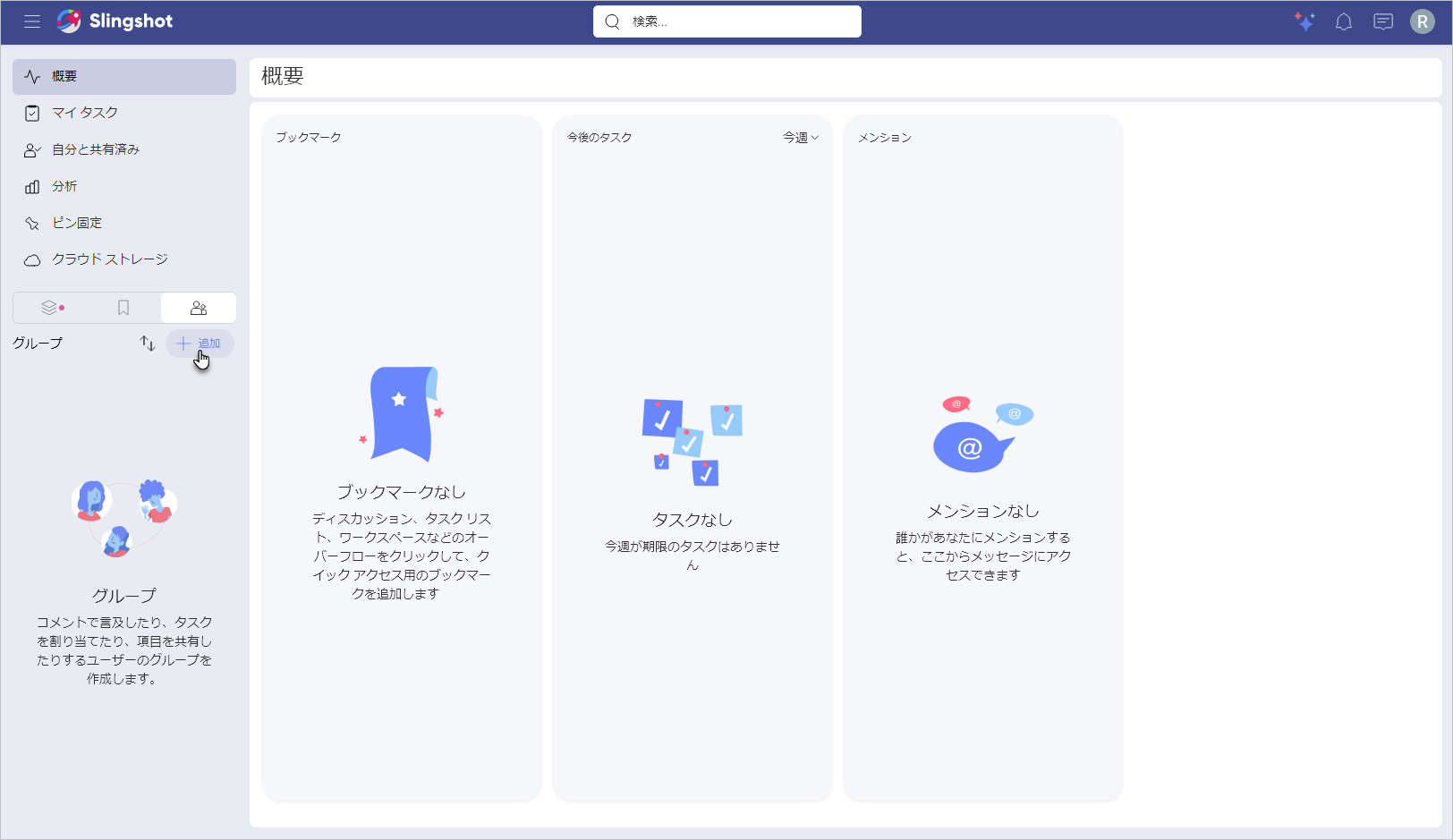Select 概要 in the sidebar
Screen dimensions: 1453x840
(x=124, y=77)
